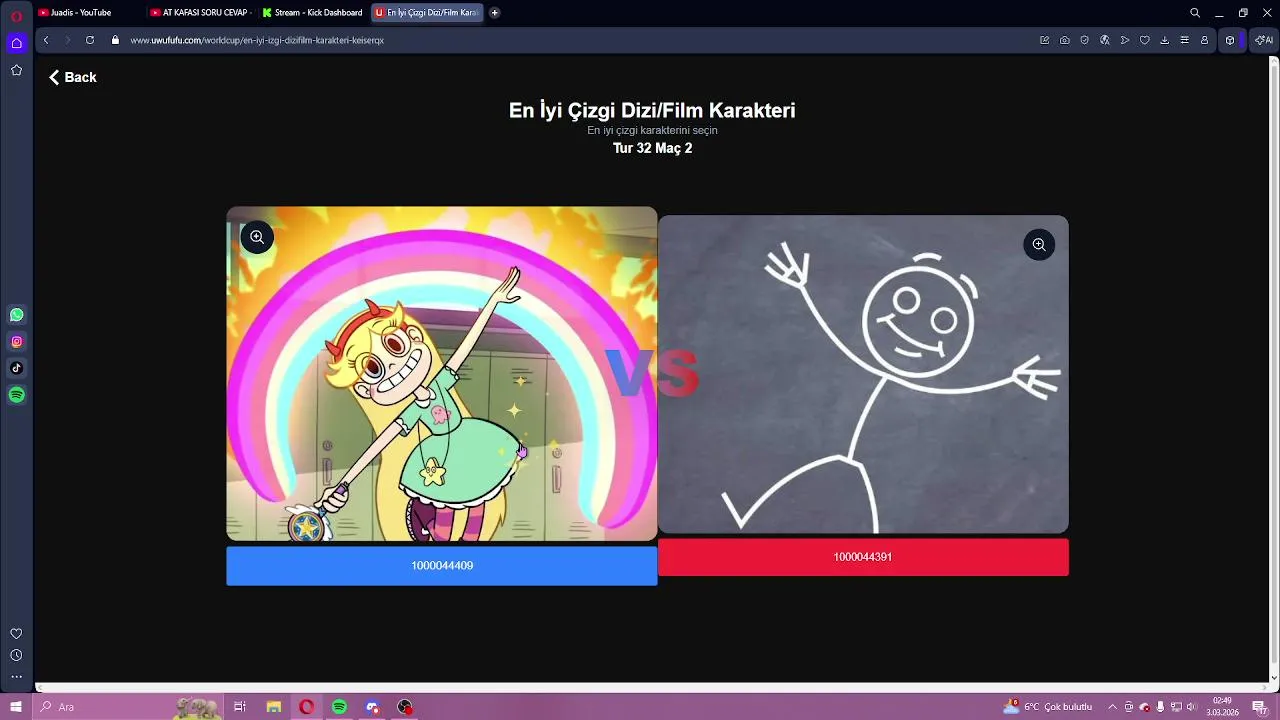Open volume speaker icon in tray
This screenshot has width=1280, height=720.
click(x=1191, y=707)
